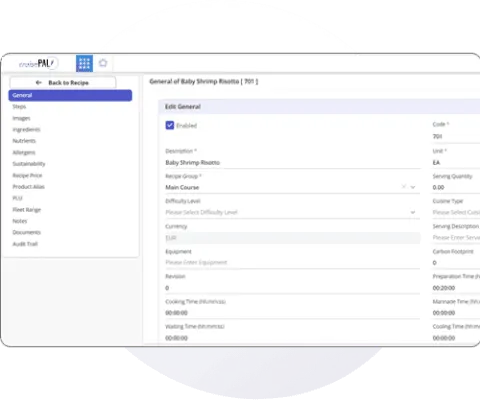Click the cruisePAL logo
This screenshot has height=400, width=480.
coord(37,63)
